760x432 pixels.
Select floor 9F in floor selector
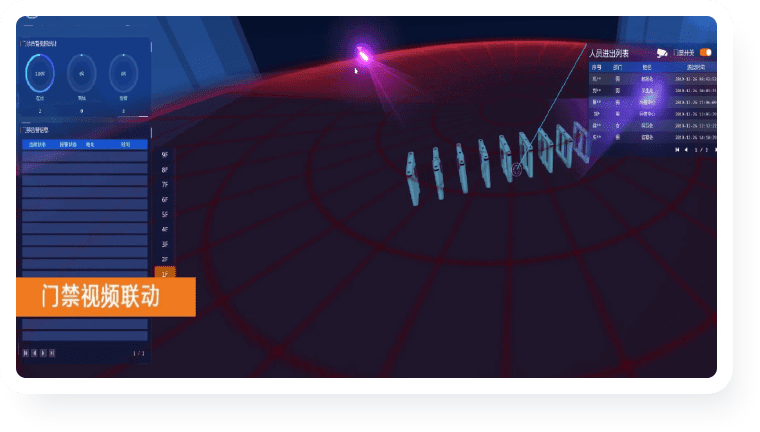pos(165,155)
